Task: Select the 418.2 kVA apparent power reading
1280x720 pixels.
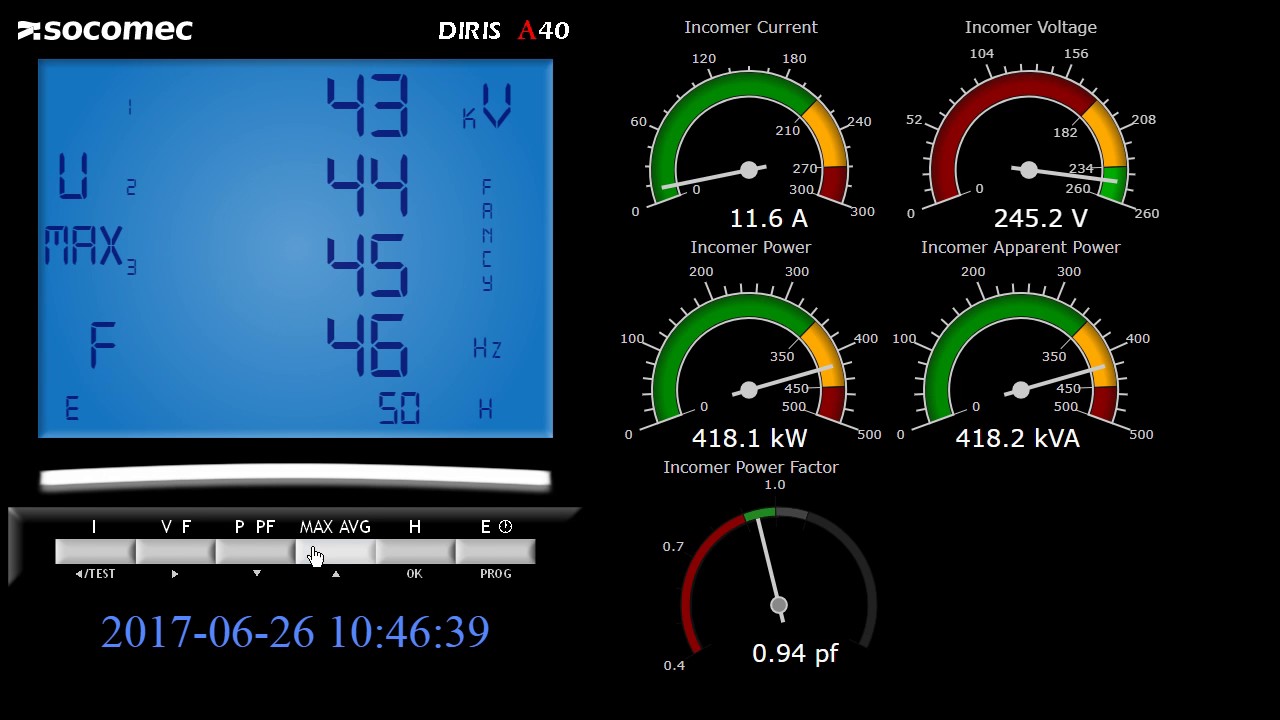Action: [x=1017, y=438]
